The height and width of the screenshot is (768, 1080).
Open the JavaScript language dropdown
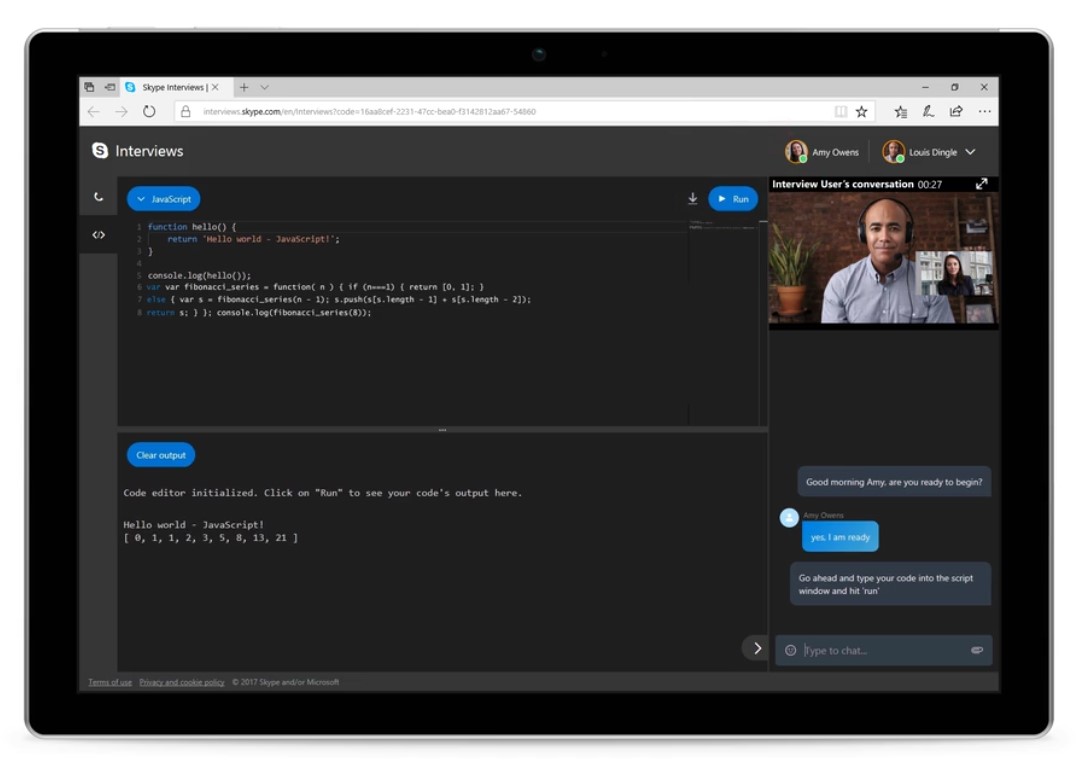pos(164,199)
